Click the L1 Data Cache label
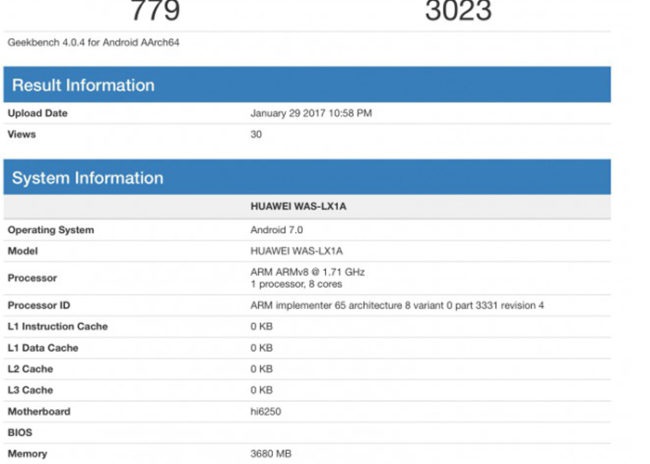The image size is (650, 464). coord(43,348)
